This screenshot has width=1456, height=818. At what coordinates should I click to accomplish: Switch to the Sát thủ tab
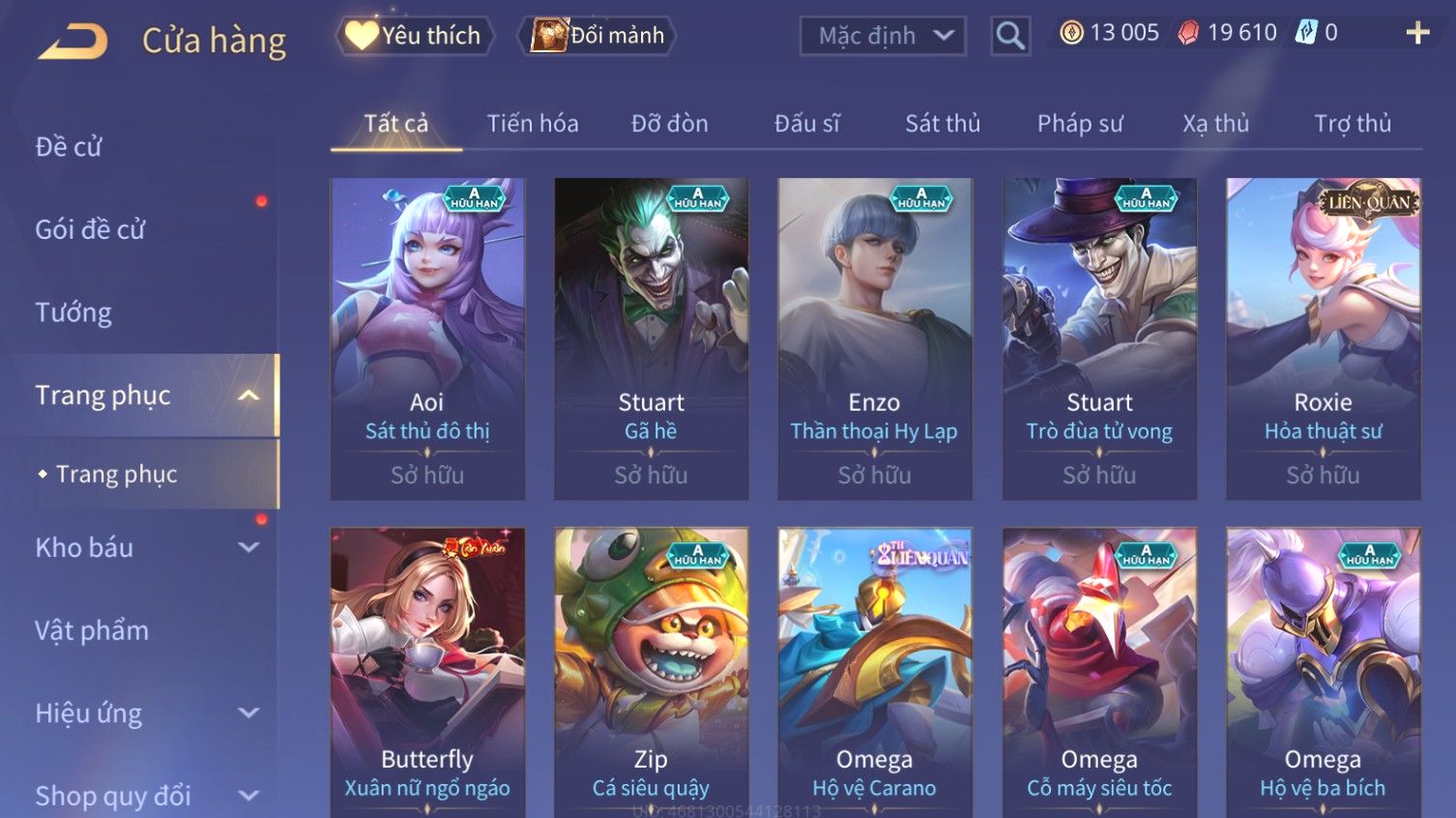click(x=943, y=124)
